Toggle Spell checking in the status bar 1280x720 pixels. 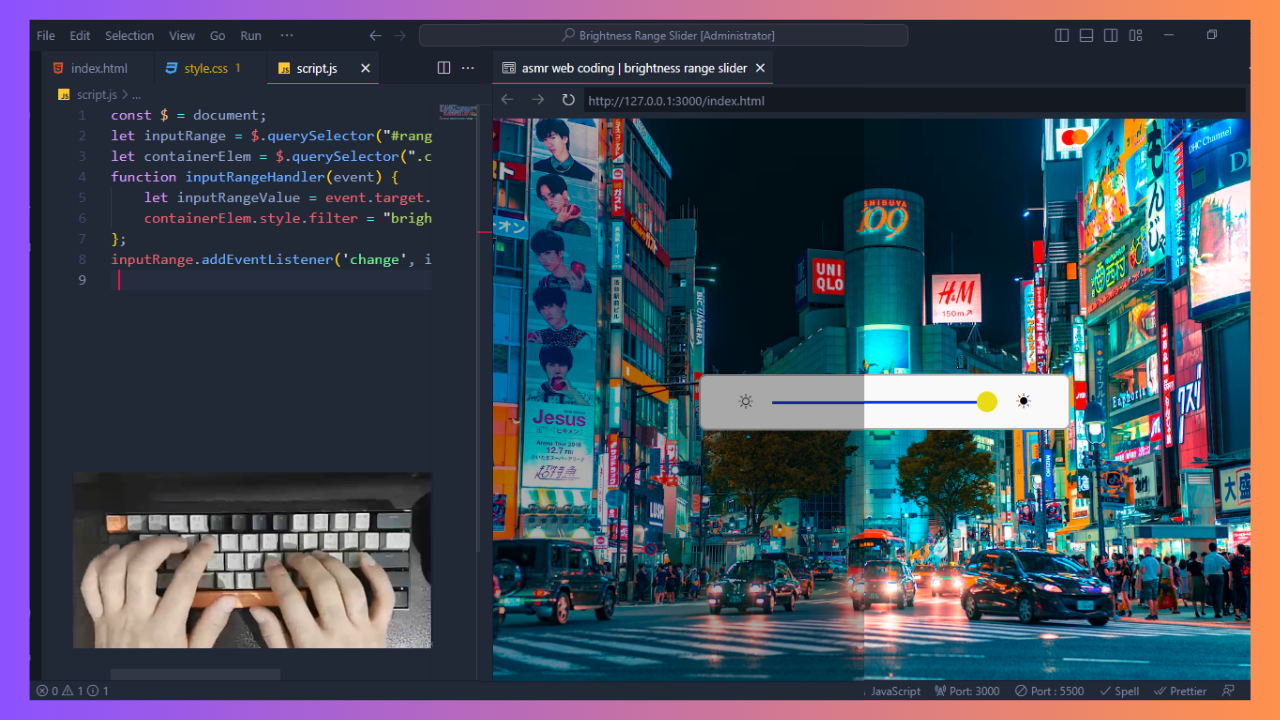click(1119, 690)
